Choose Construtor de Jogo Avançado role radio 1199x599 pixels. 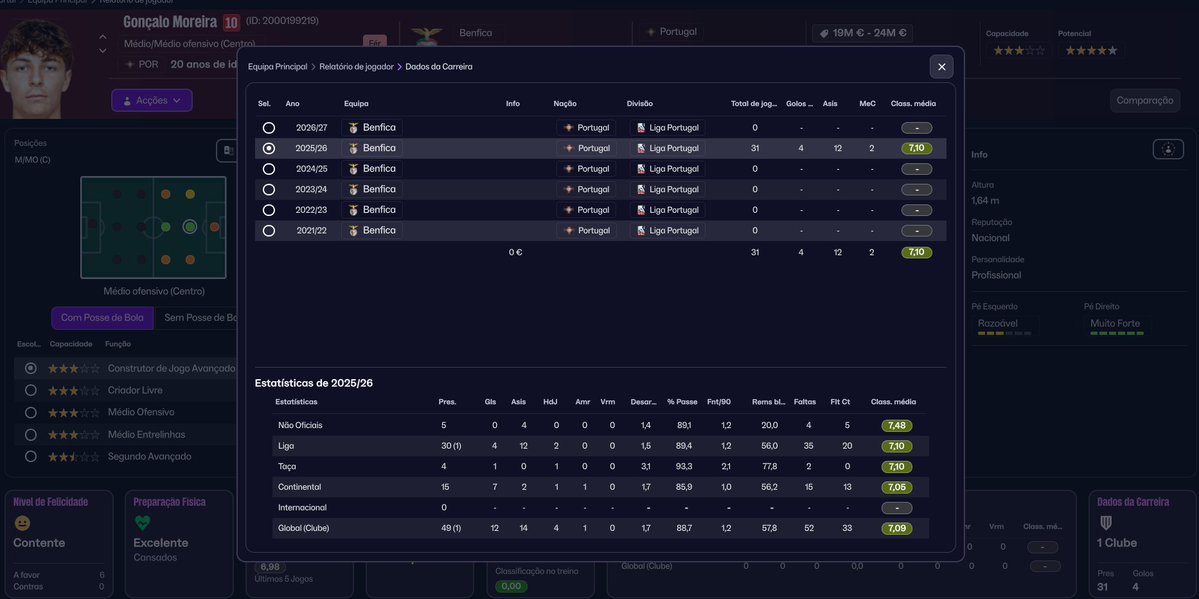point(31,368)
